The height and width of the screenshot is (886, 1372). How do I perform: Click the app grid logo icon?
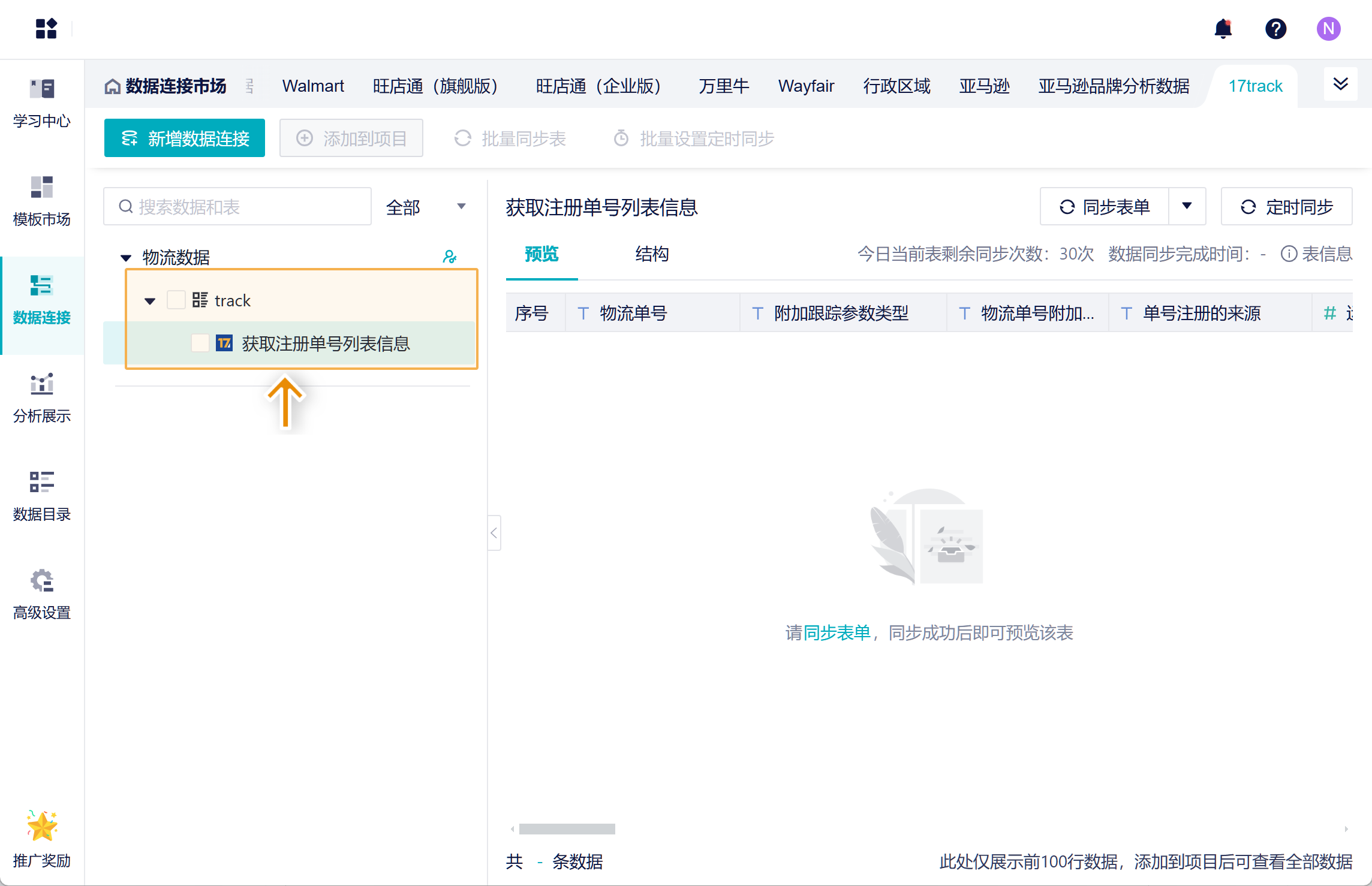click(x=46, y=29)
